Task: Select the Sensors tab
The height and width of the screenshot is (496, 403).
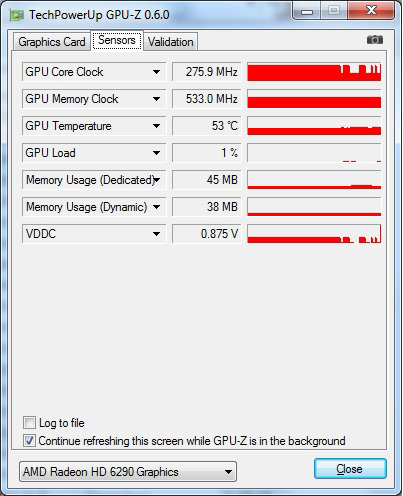Action: pyautogui.click(x=117, y=40)
